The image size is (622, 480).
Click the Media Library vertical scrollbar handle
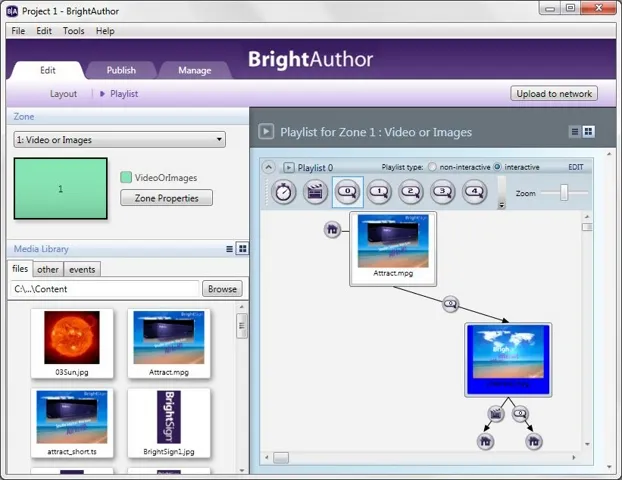242,326
